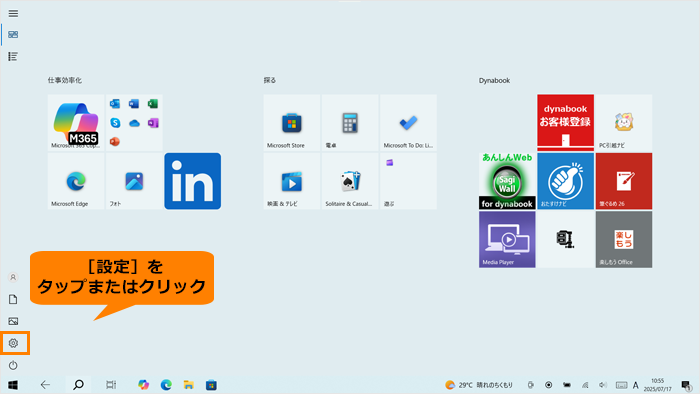This screenshot has height=394, width=700.
Task: Switch to the Pinned tiles view
Action: pos(13,34)
